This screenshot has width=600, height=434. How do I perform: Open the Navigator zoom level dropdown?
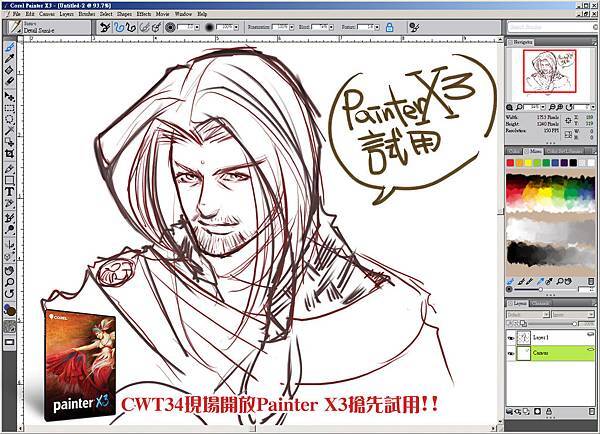(545, 107)
